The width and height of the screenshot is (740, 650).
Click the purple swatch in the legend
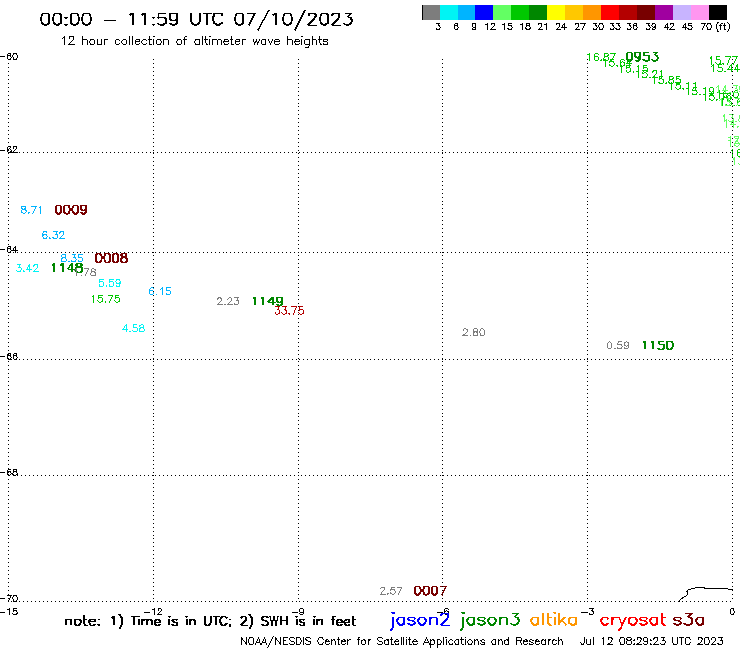[664, 12]
